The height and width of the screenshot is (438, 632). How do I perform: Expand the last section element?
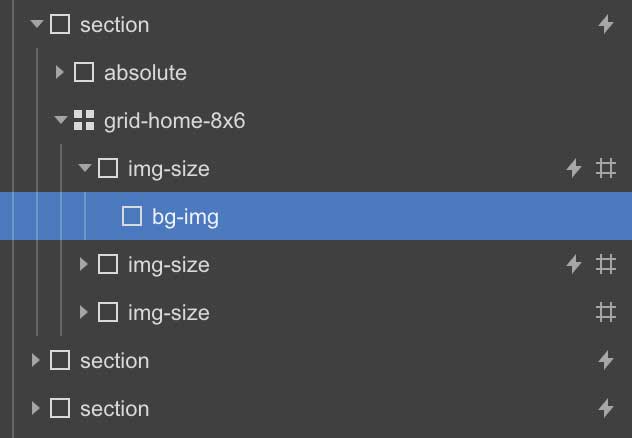click(x=35, y=408)
